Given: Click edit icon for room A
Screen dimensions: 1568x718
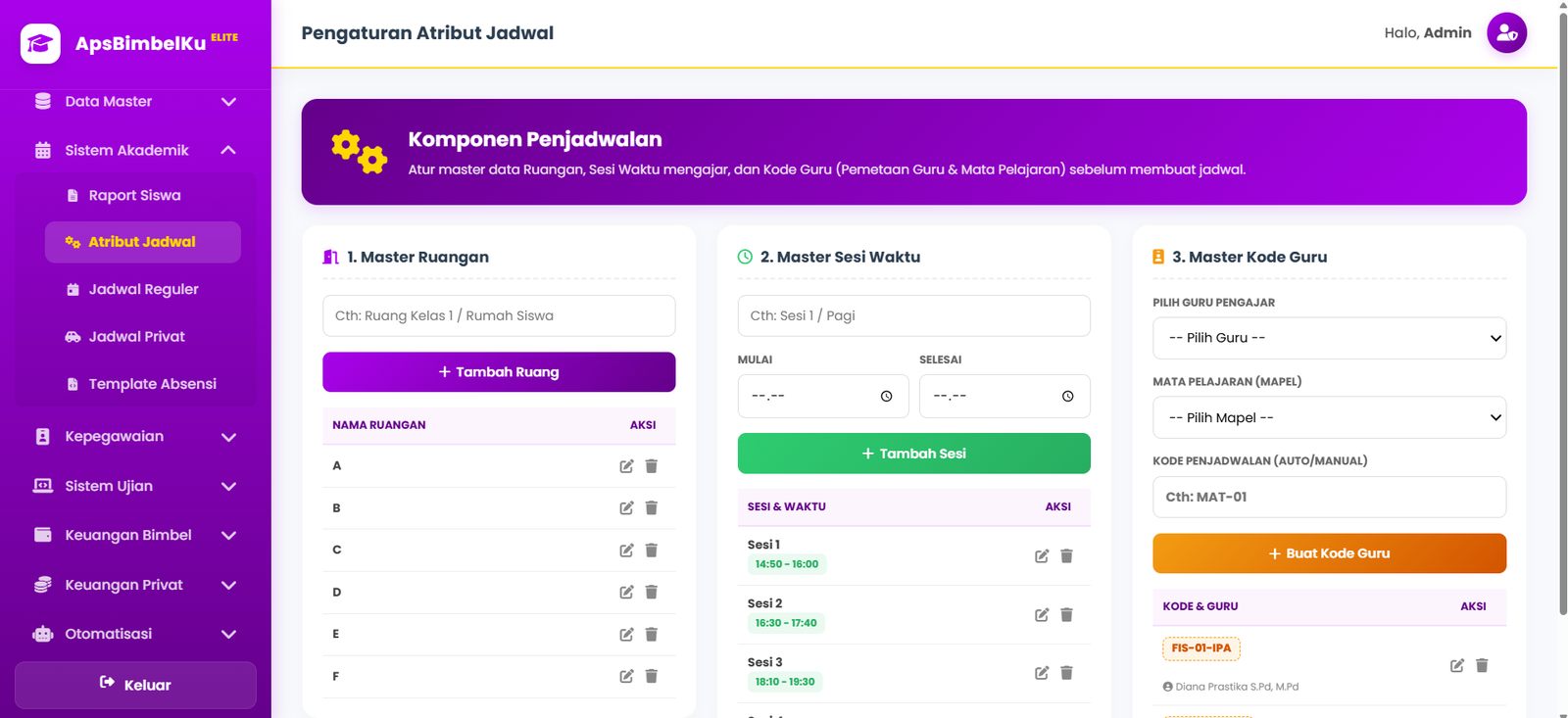Looking at the screenshot, I should pyautogui.click(x=626, y=466).
